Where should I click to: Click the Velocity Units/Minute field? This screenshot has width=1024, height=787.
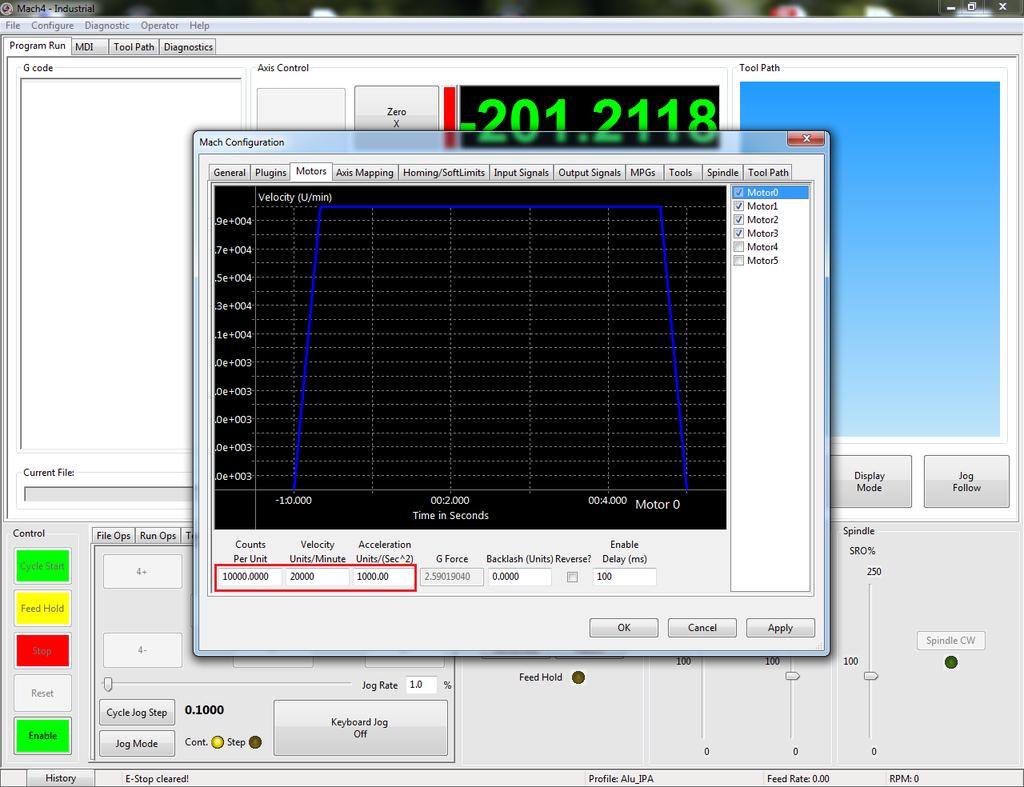pyautogui.click(x=318, y=577)
